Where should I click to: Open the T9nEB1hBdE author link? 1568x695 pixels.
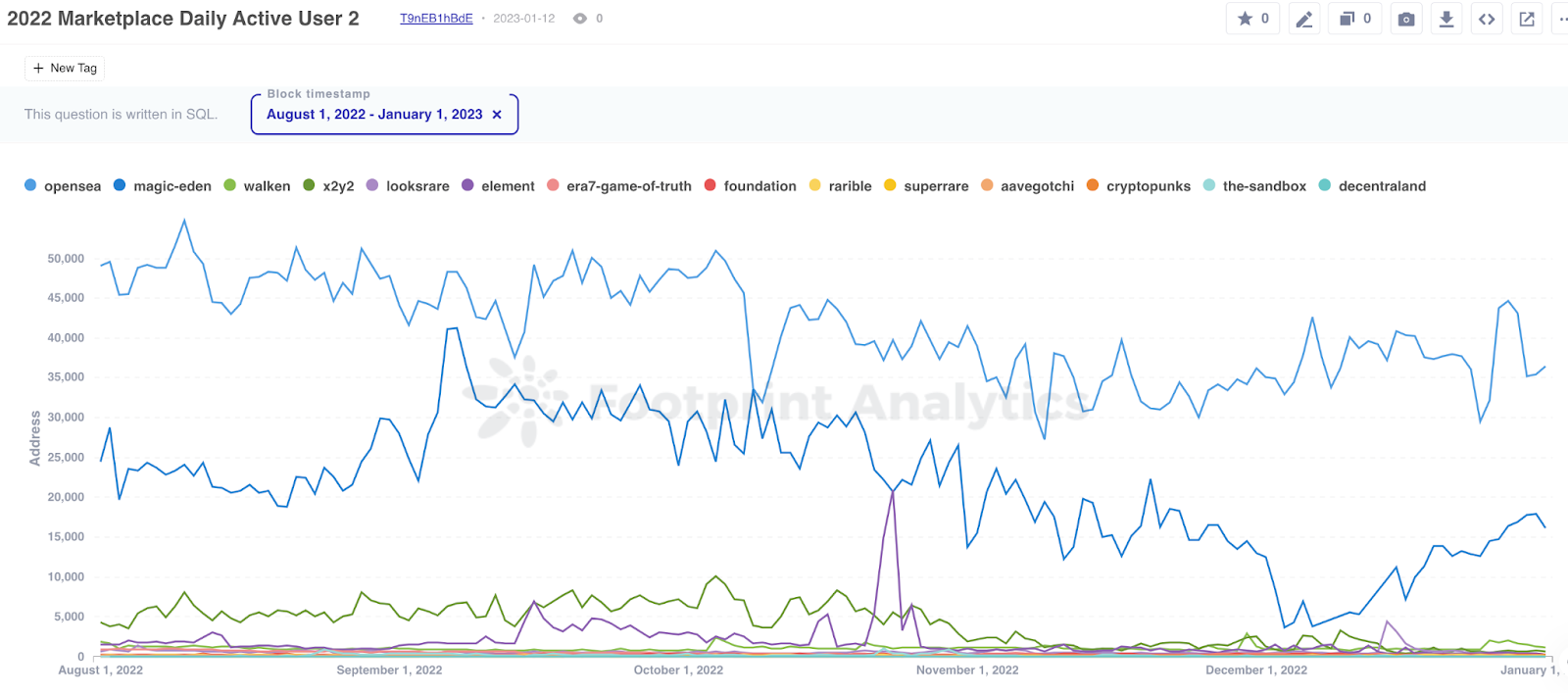436,19
